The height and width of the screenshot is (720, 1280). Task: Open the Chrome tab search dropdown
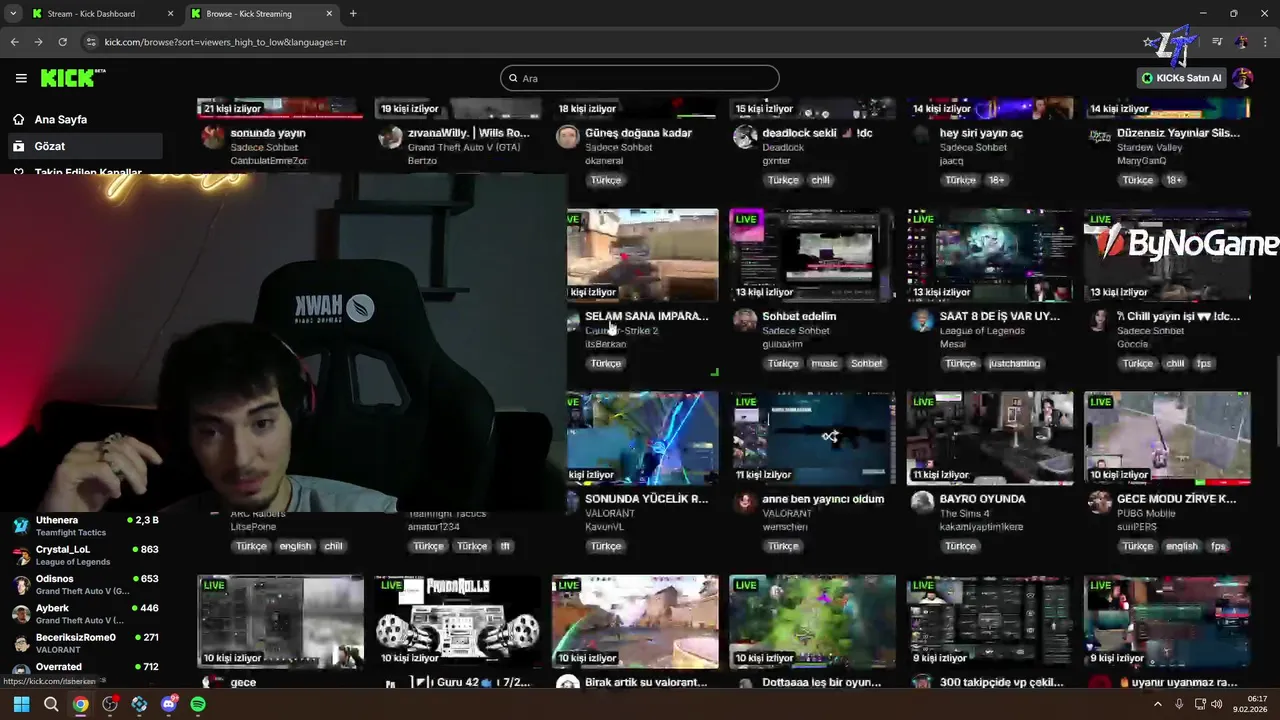pos(13,14)
